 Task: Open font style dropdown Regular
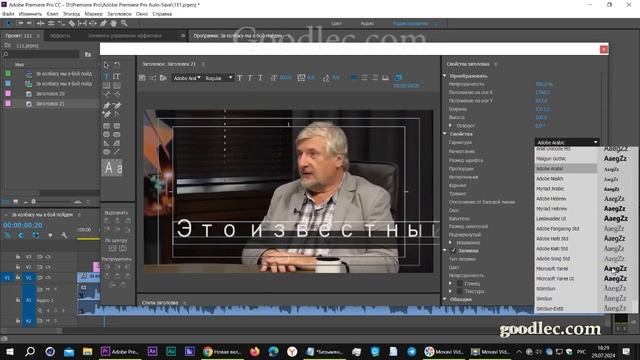click(x=219, y=78)
